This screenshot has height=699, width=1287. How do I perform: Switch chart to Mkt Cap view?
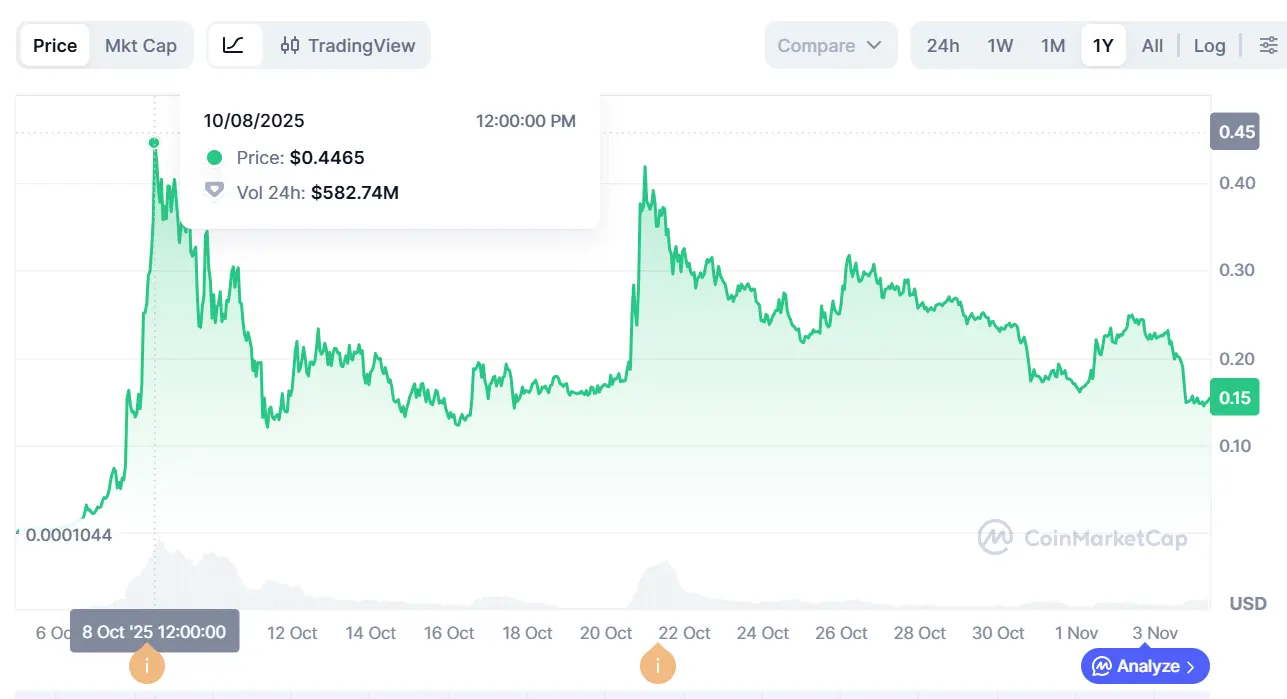(x=141, y=46)
